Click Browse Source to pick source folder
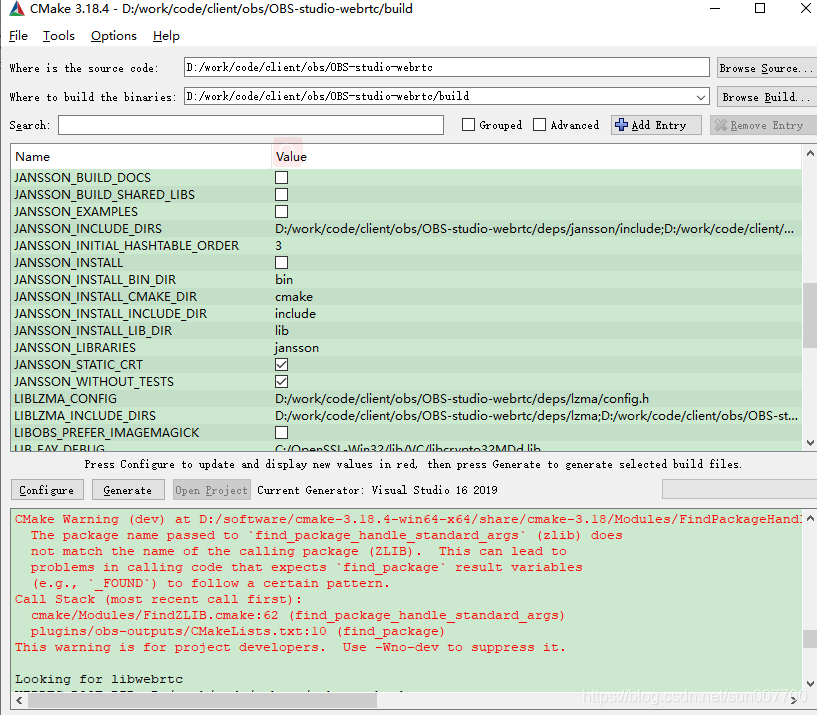Viewport: 817px width, 715px height. pos(765,67)
